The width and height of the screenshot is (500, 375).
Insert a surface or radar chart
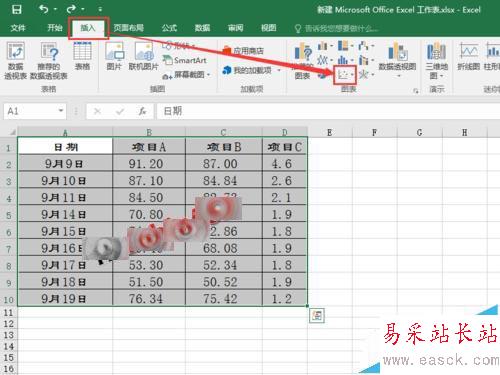[366, 75]
